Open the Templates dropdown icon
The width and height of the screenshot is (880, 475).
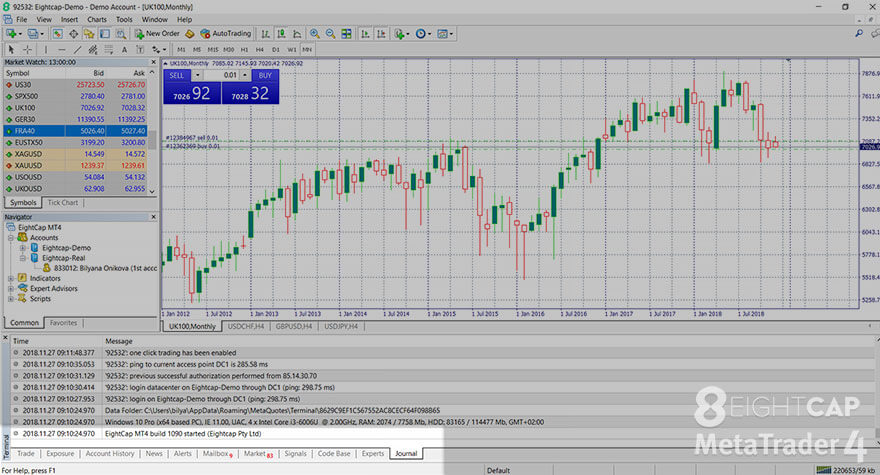445,34
